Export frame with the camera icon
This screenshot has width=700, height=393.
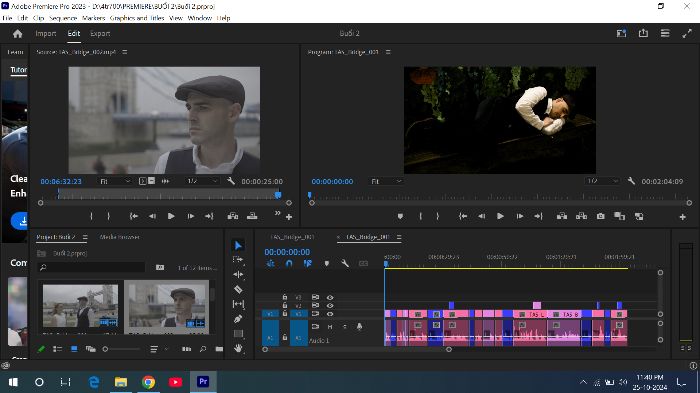tap(601, 216)
